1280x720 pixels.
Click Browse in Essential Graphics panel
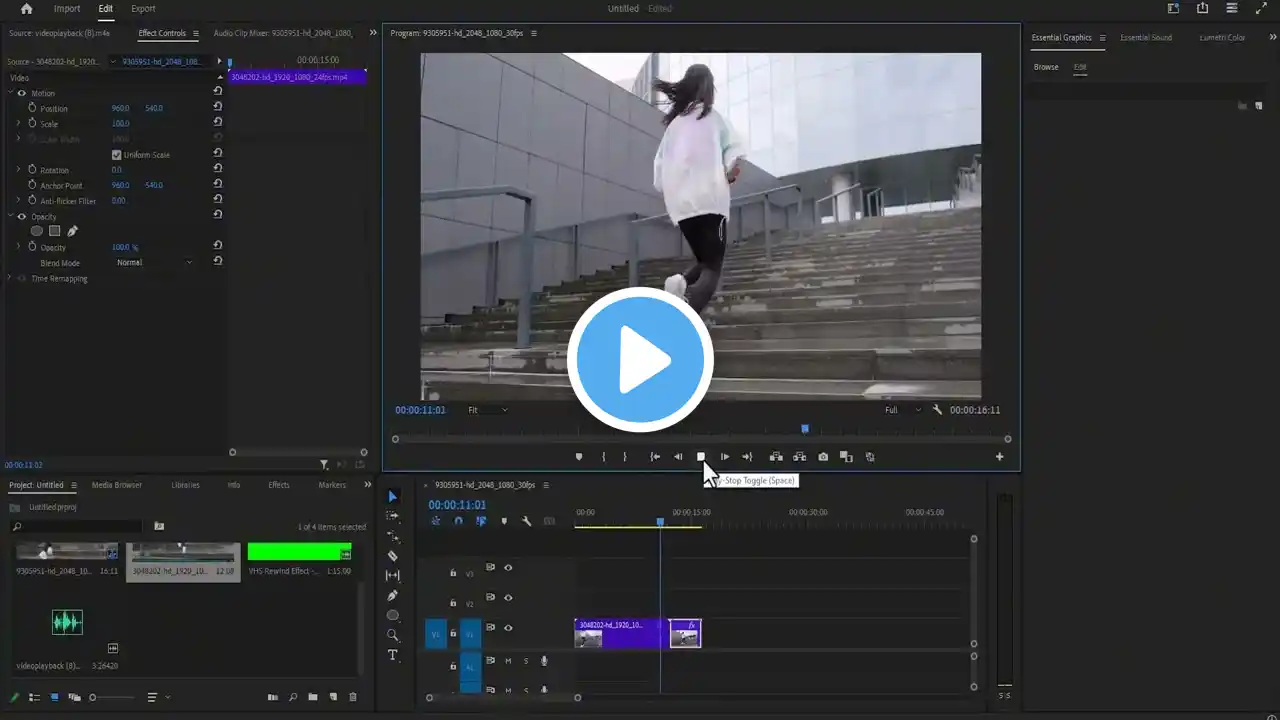tap(1046, 67)
